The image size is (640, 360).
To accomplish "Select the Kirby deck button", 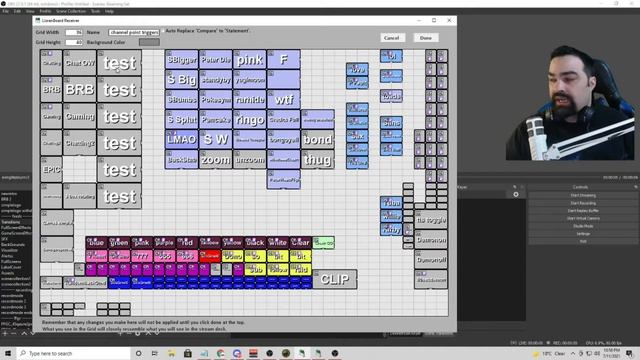I will pyautogui.click(x=391, y=229).
